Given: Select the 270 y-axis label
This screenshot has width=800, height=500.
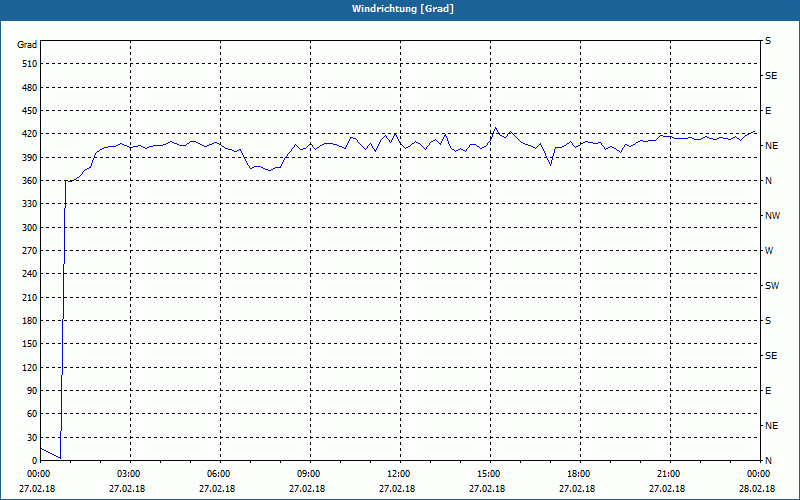Looking at the screenshot, I should tap(30, 251).
